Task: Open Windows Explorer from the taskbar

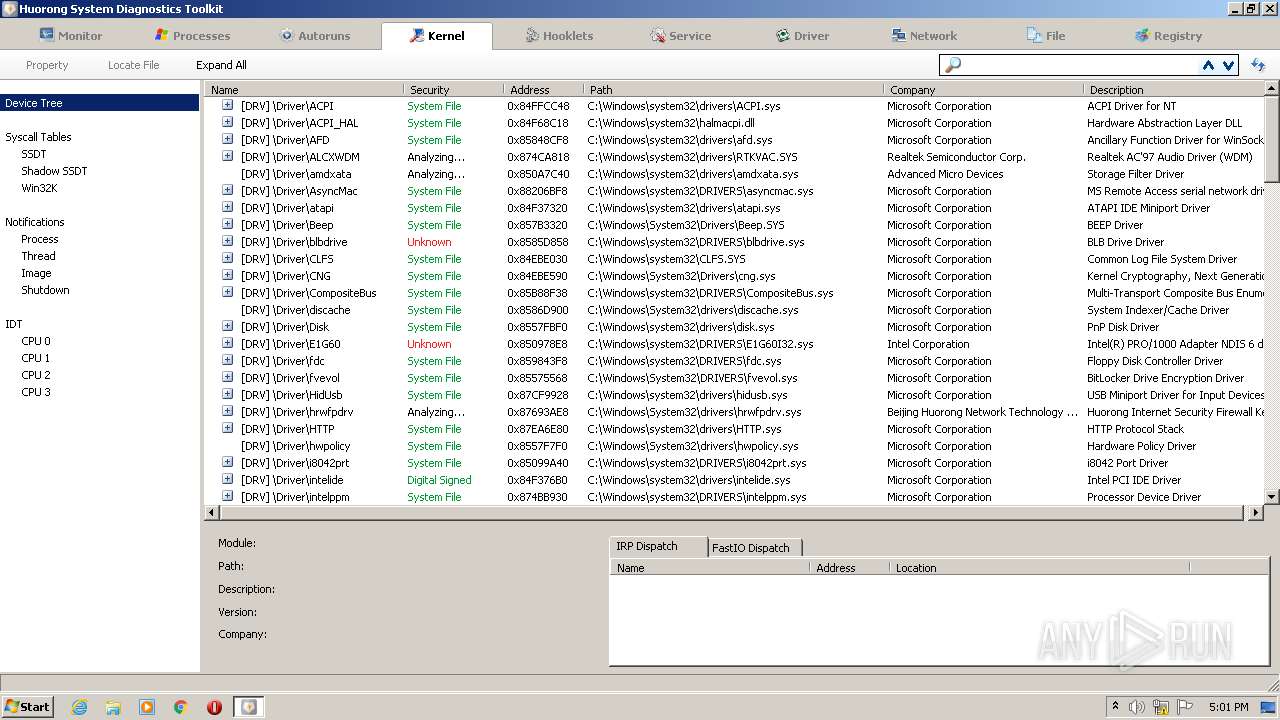Action: pyautogui.click(x=113, y=707)
